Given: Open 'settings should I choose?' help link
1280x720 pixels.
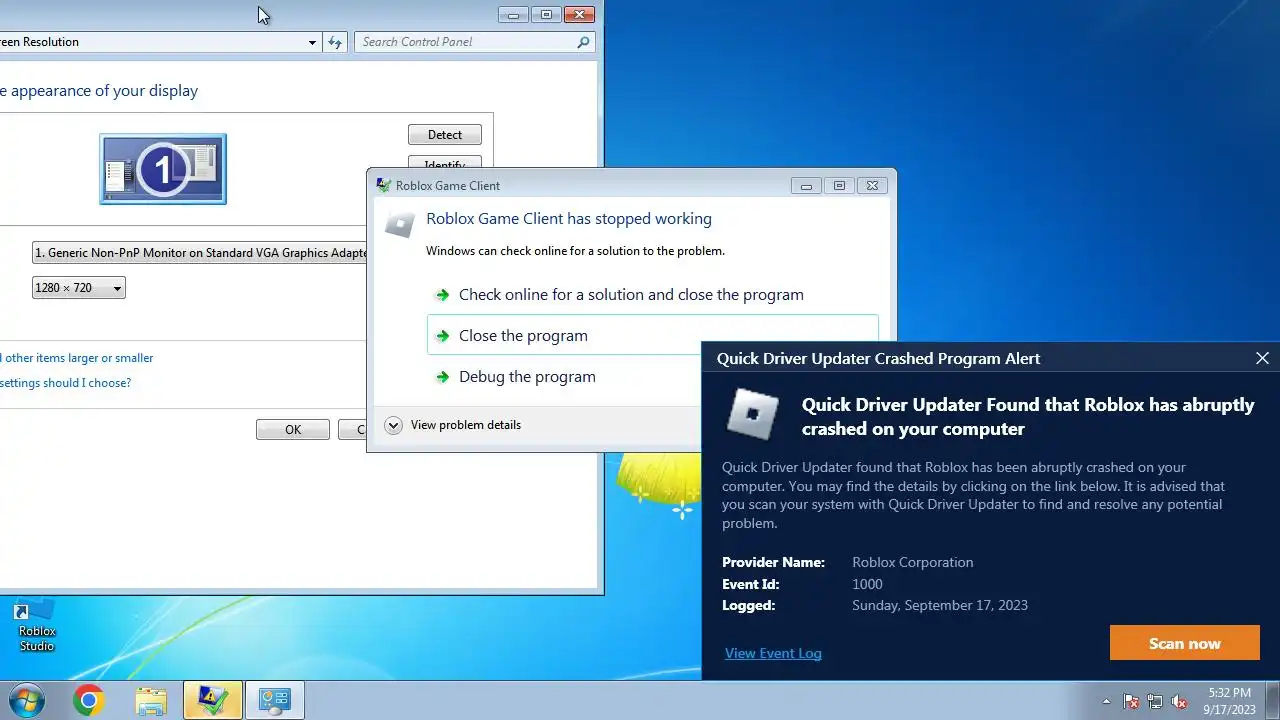Looking at the screenshot, I should [x=65, y=383].
